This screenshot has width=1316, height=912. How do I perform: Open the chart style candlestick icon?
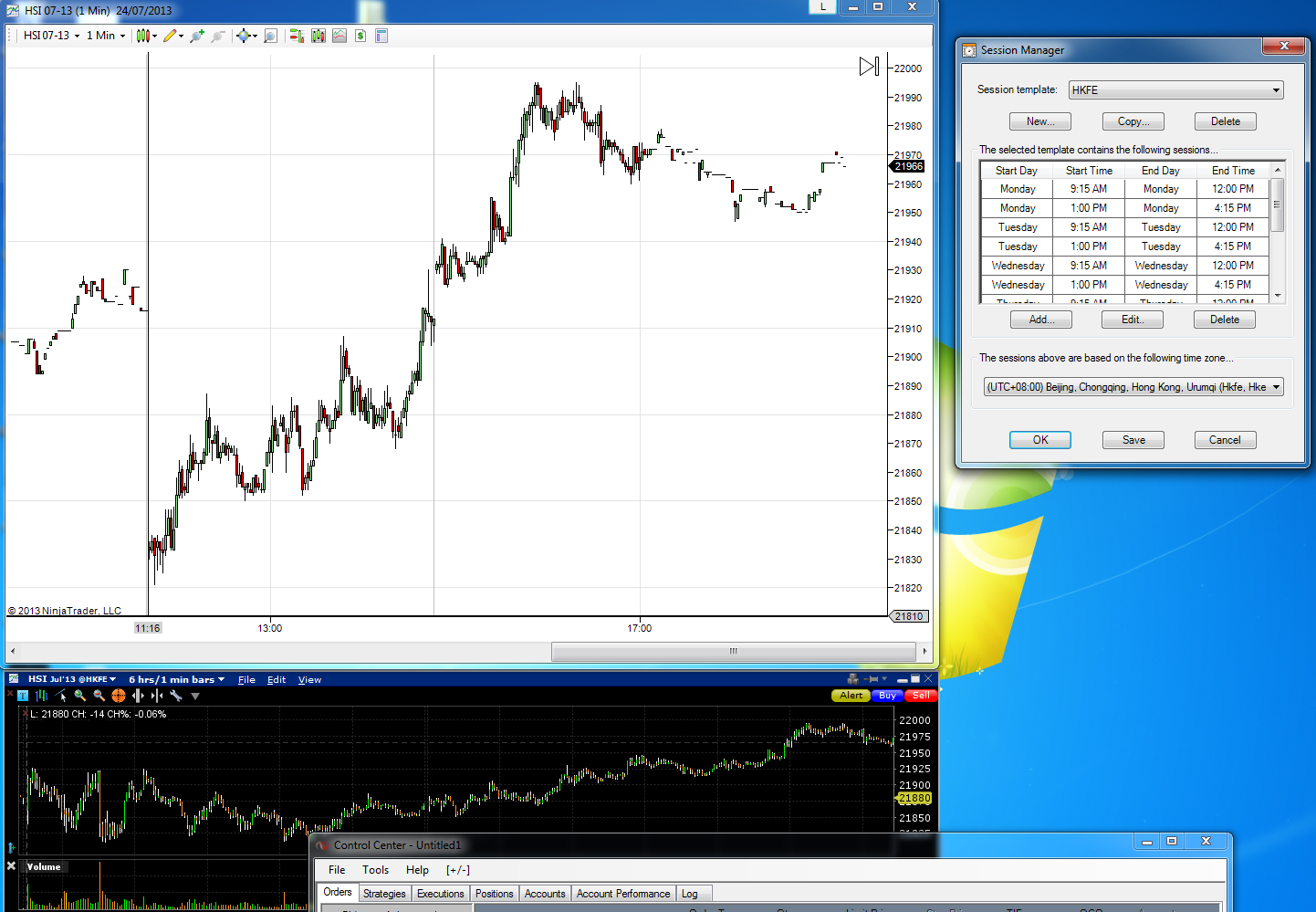[146, 36]
